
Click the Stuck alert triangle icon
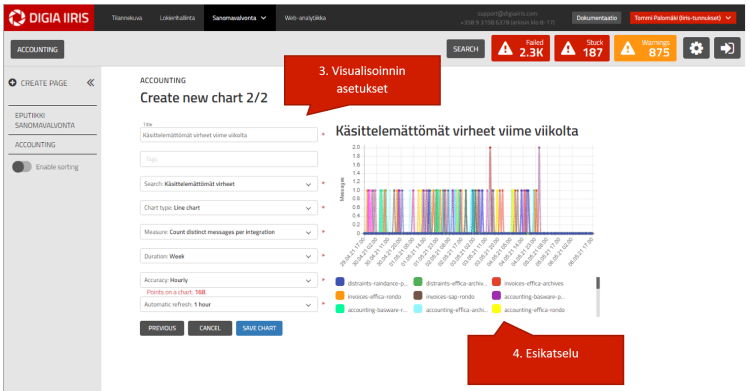coord(568,49)
